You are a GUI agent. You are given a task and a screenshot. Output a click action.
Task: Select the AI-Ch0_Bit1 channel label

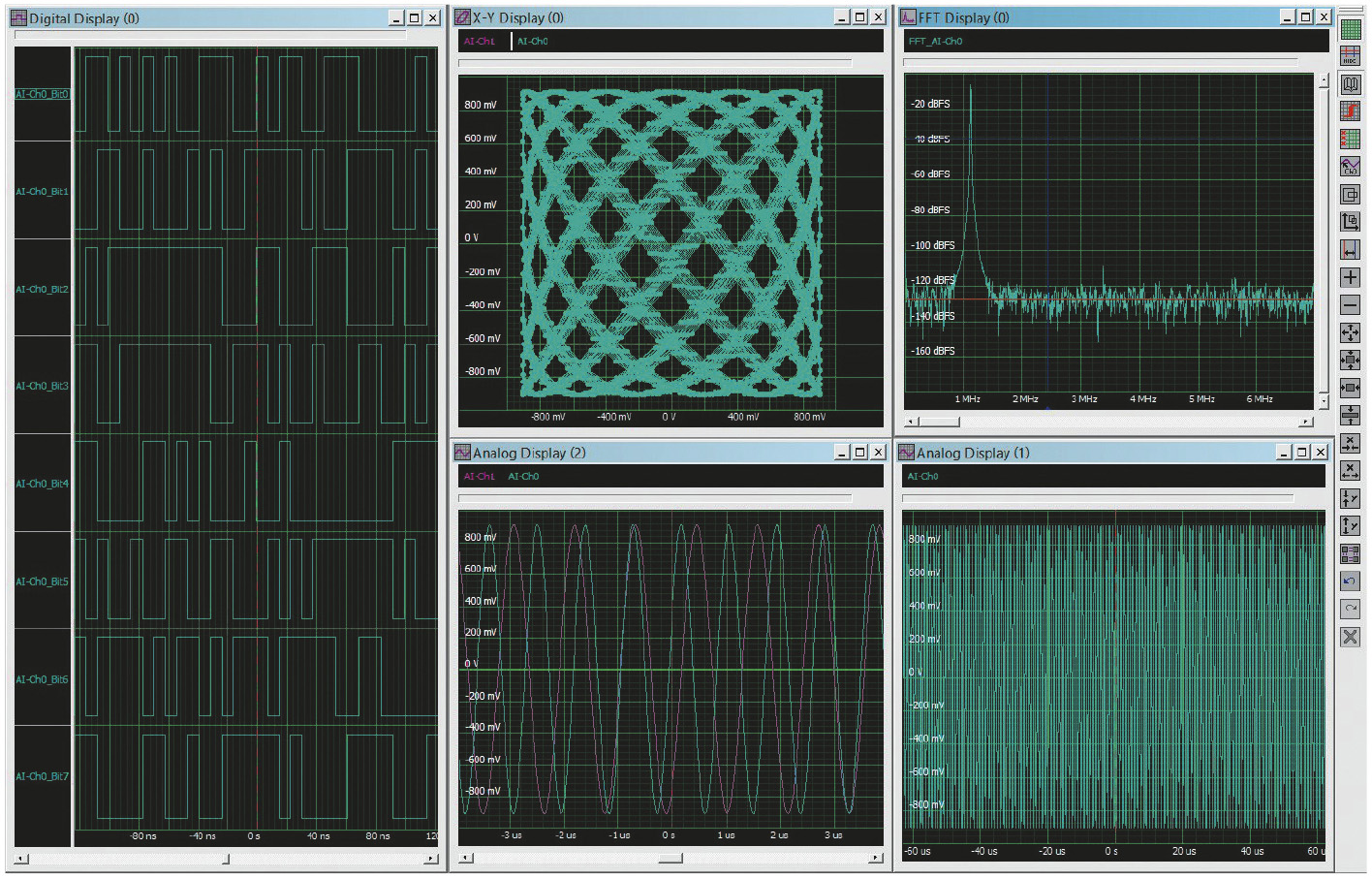coord(43,192)
